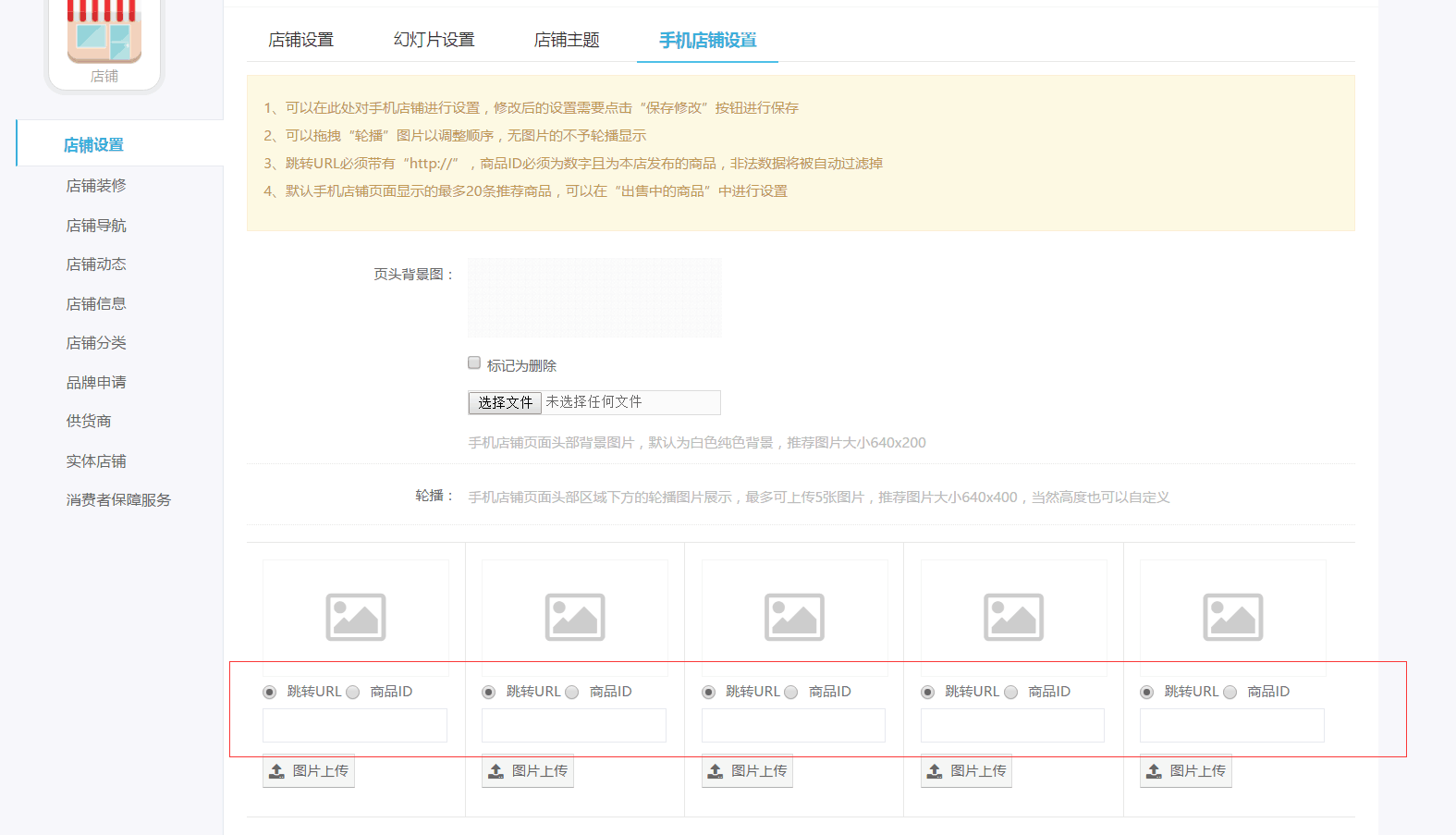
Task: Click the 轮播 field label
Action: click(434, 496)
